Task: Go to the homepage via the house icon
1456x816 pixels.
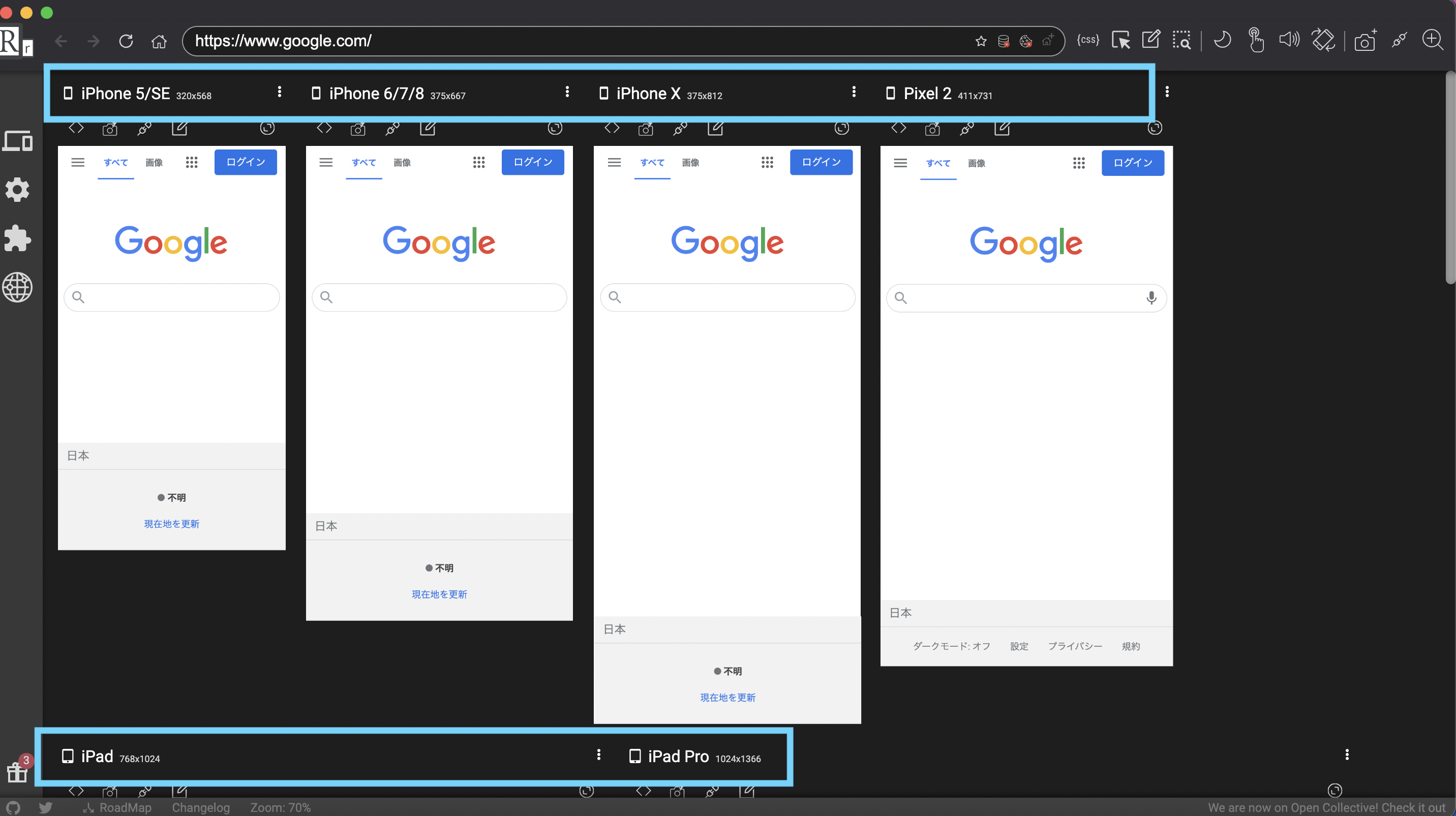Action: click(x=159, y=41)
